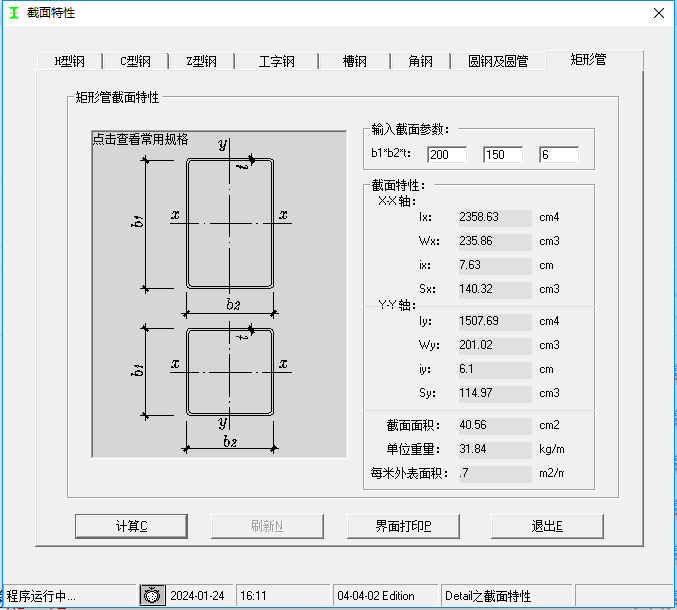Viewport: 677px width, 610px height.
Task: Click 点击查看常用规格 section diagram
Action: (219, 294)
